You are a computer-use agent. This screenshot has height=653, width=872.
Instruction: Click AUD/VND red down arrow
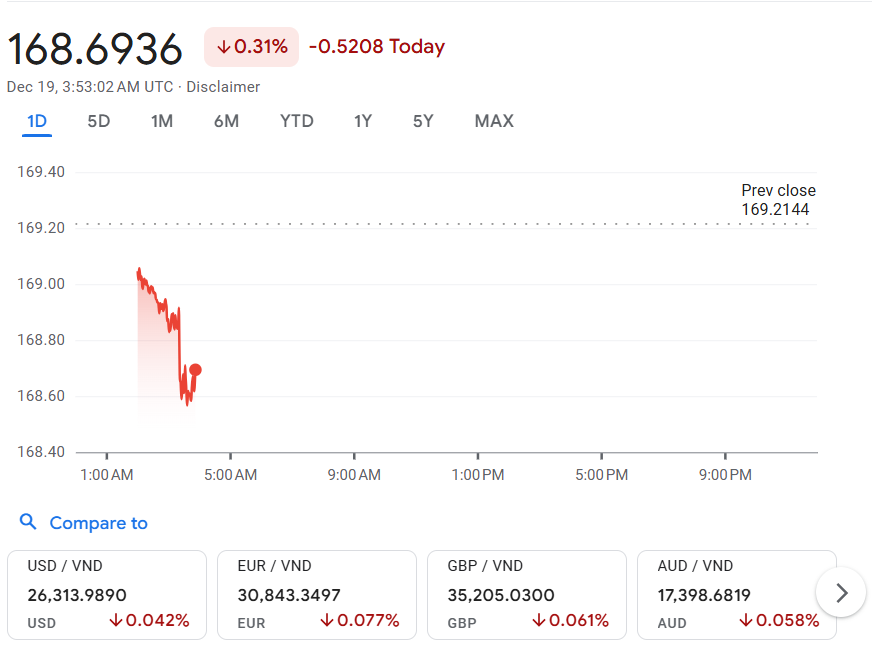[746, 621]
